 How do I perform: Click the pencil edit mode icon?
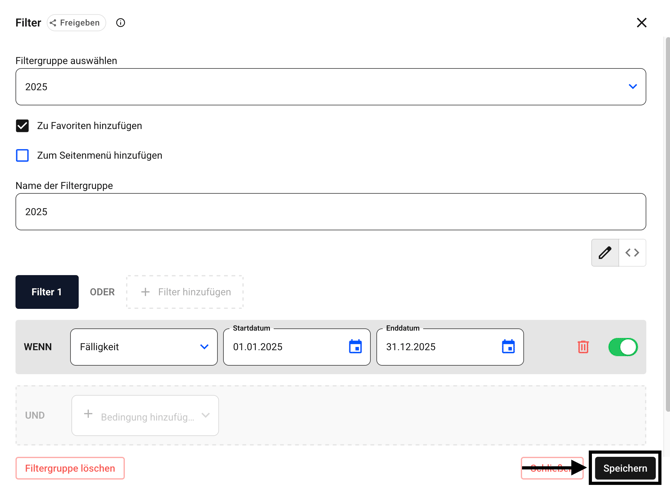[x=605, y=253]
